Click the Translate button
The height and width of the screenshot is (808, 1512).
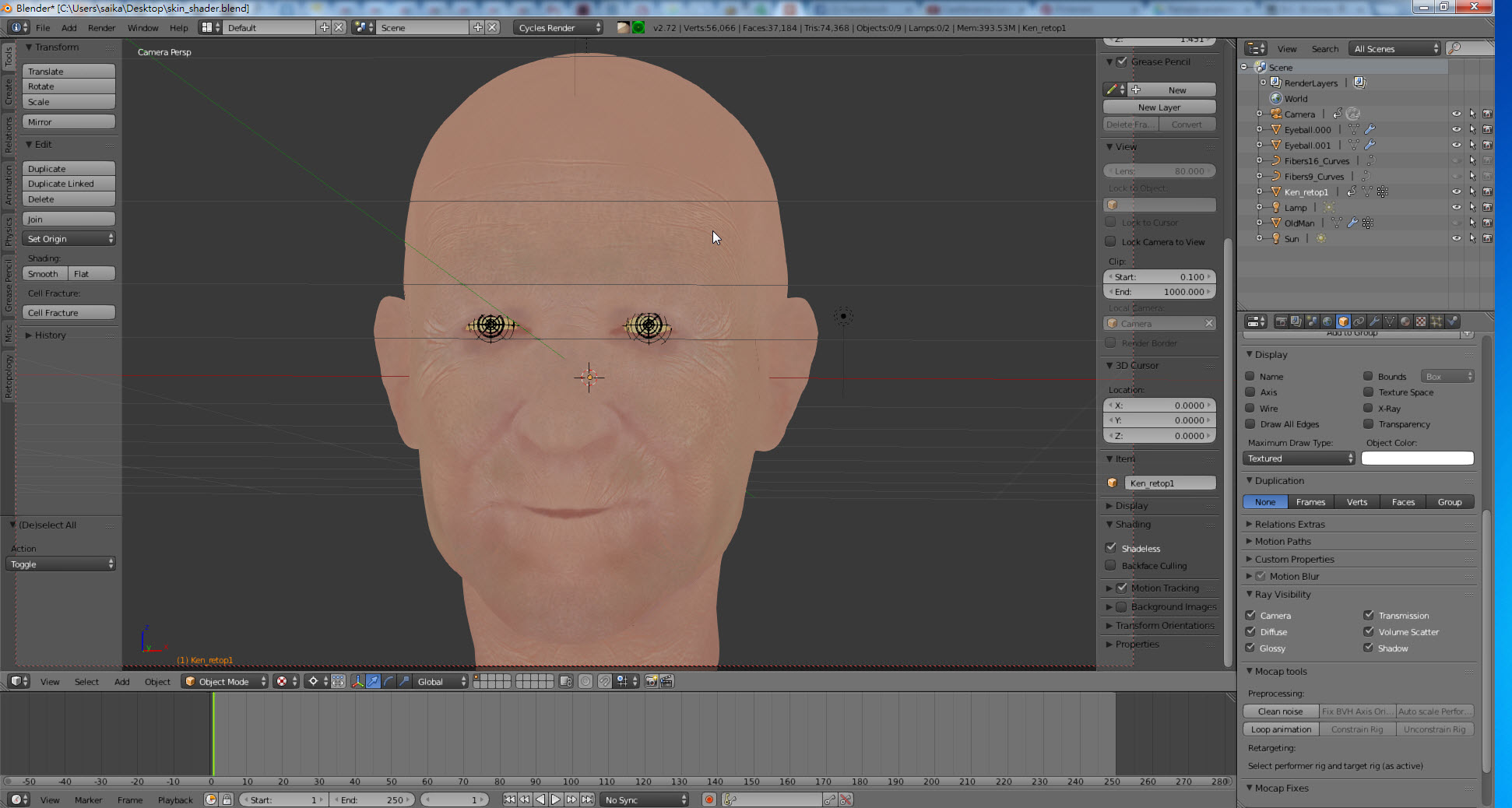point(69,71)
